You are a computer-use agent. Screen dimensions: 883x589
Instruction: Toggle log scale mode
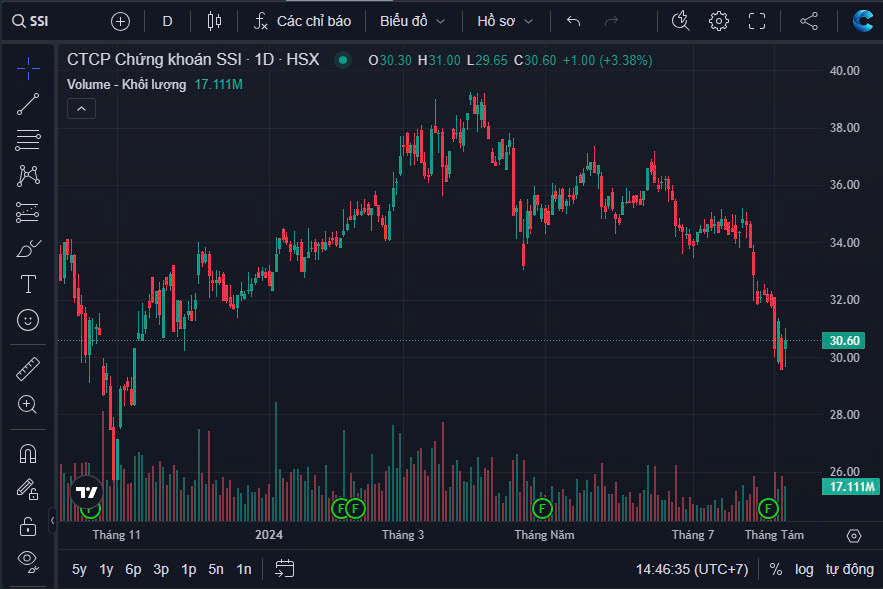click(804, 569)
